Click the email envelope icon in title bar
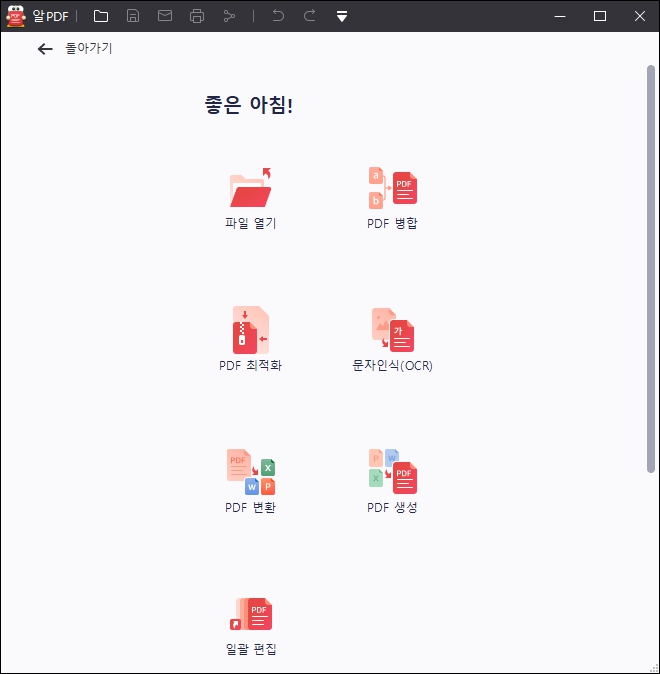 [x=165, y=16]
